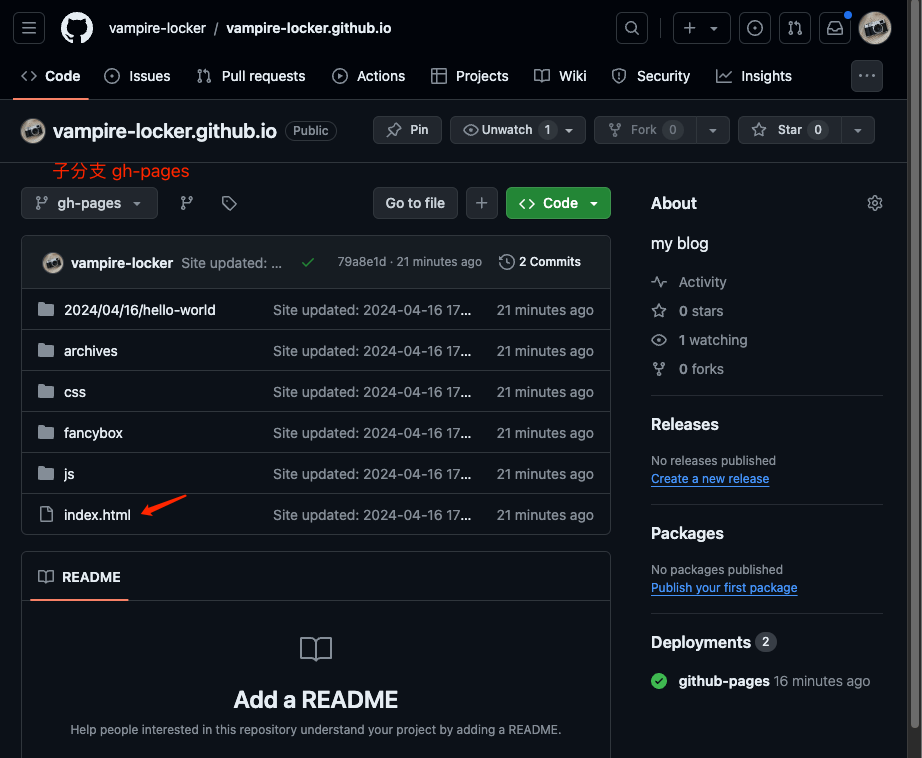Image resolution: width=922 pixels, height=758 pixels.
Task: Click the Releases heading
Action: (684, 424)
